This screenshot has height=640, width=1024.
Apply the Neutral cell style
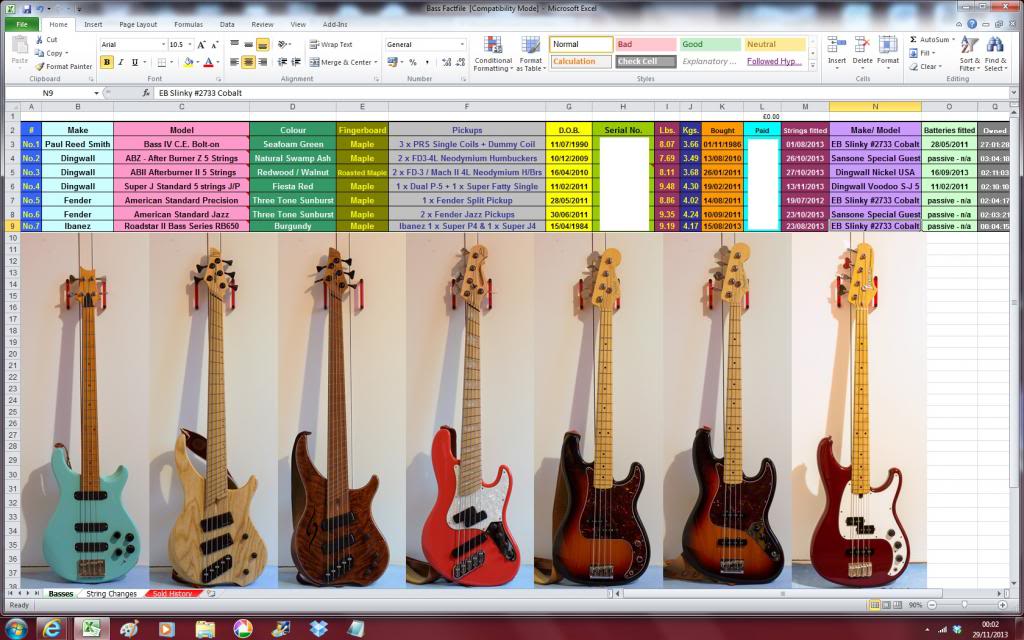click(775, 44)
